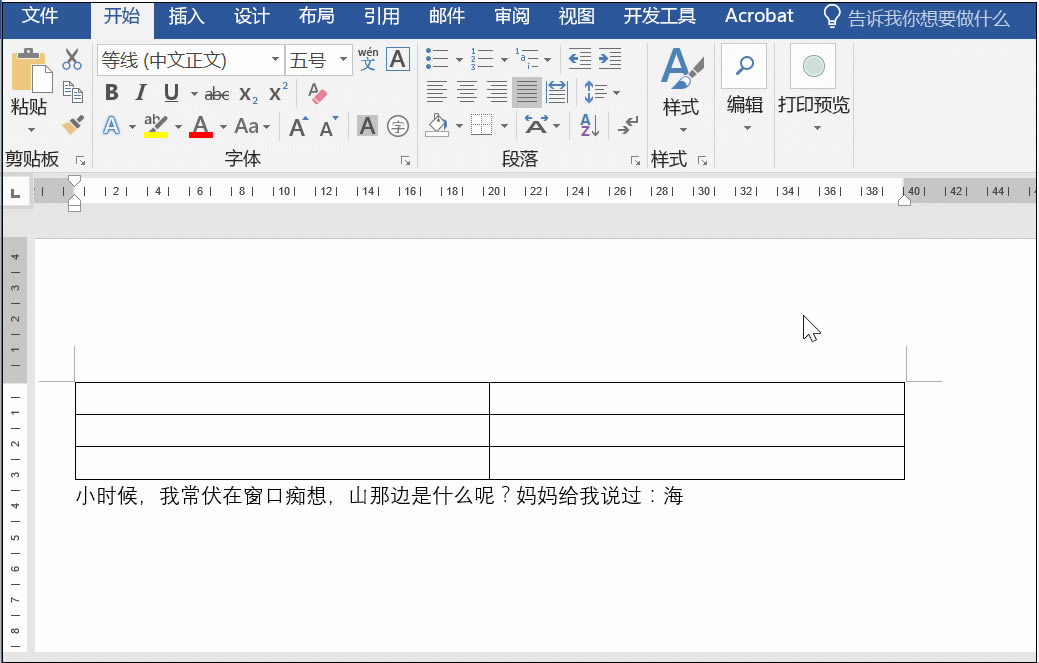Click the Increase Indent icon
Screen dimensions: 1039x663
pos(609,60)
